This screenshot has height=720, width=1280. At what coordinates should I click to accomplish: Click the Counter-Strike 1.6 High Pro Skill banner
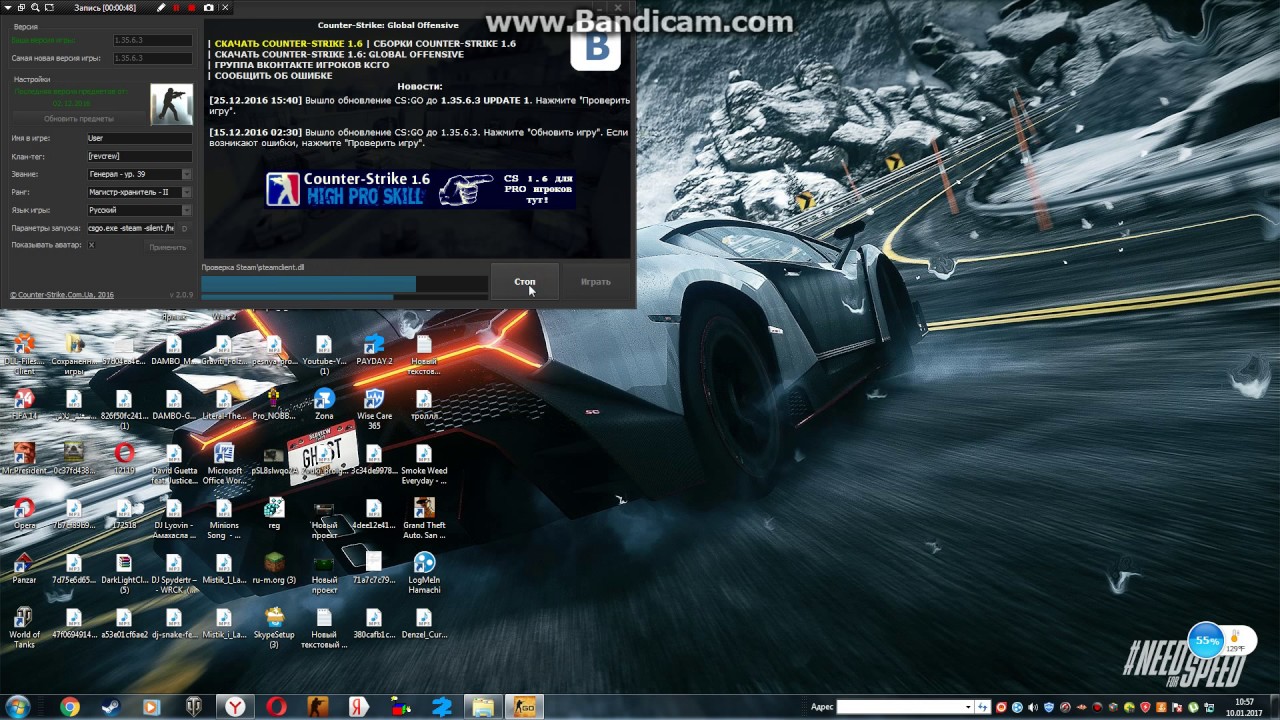click(x=420, y=189)
